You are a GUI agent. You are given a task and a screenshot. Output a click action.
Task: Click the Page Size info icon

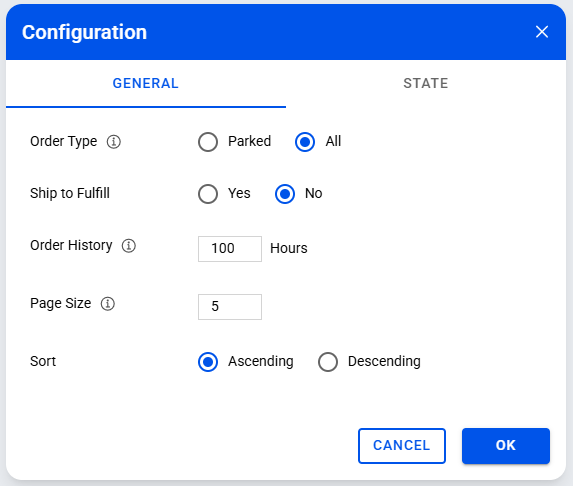pos(108,304)
